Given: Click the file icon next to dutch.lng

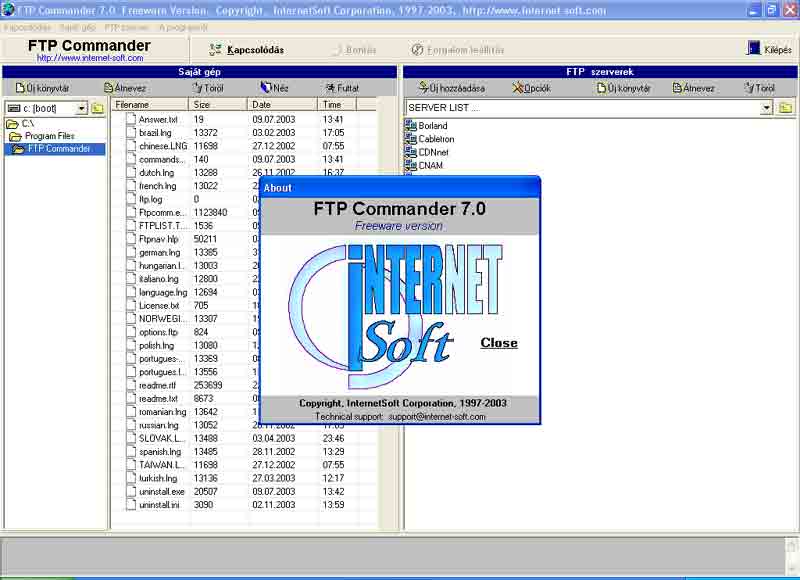Looking at the screenshot, I should [131, 172].
